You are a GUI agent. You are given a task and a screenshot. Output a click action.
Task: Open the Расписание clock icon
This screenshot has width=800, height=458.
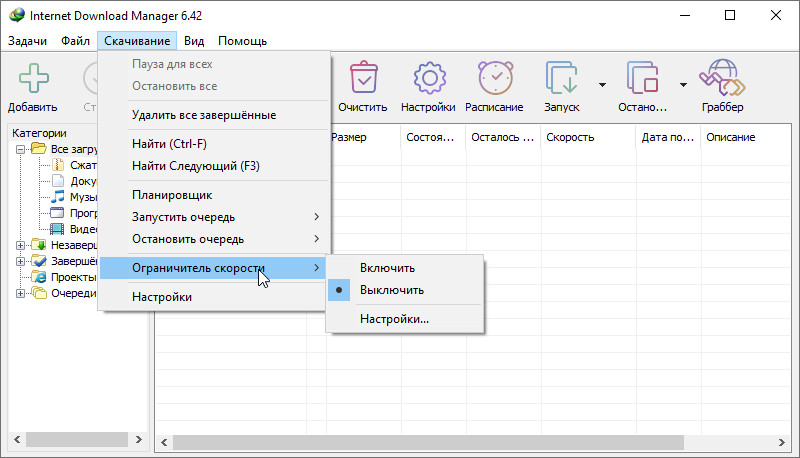click(494, 78)
